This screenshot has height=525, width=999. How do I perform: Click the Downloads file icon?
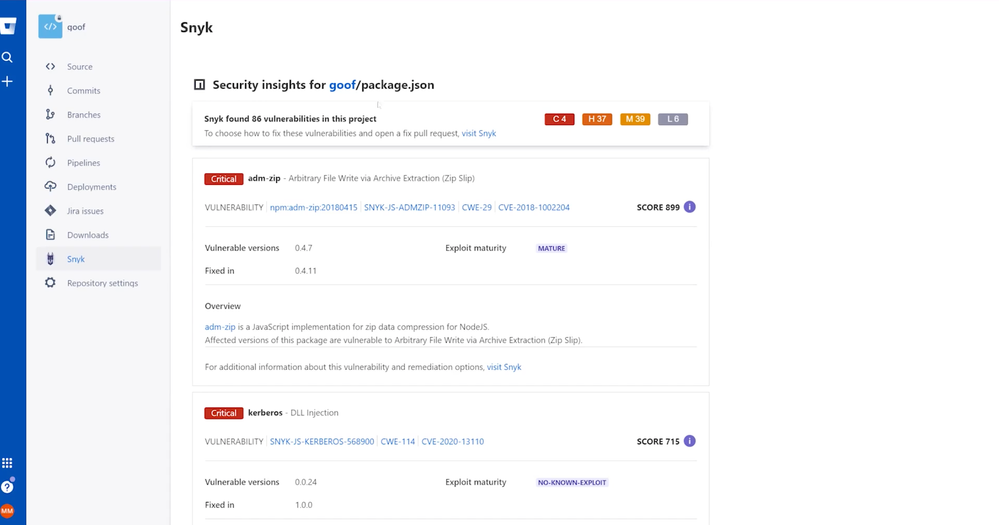click(x=50, y=235)
